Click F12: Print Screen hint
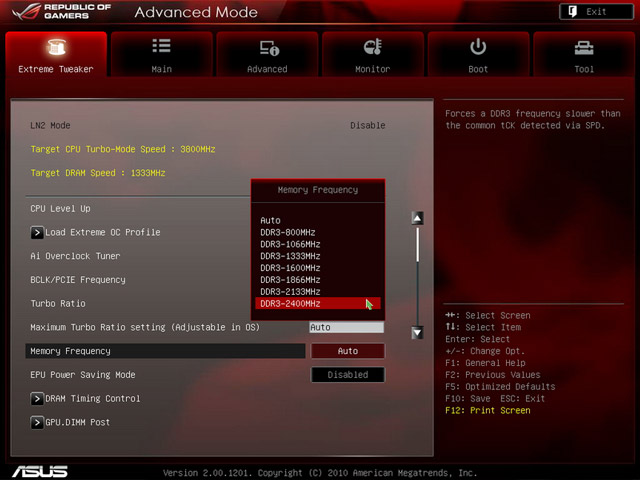Viewport: 640px width, 480px height. tap(488, 410)
